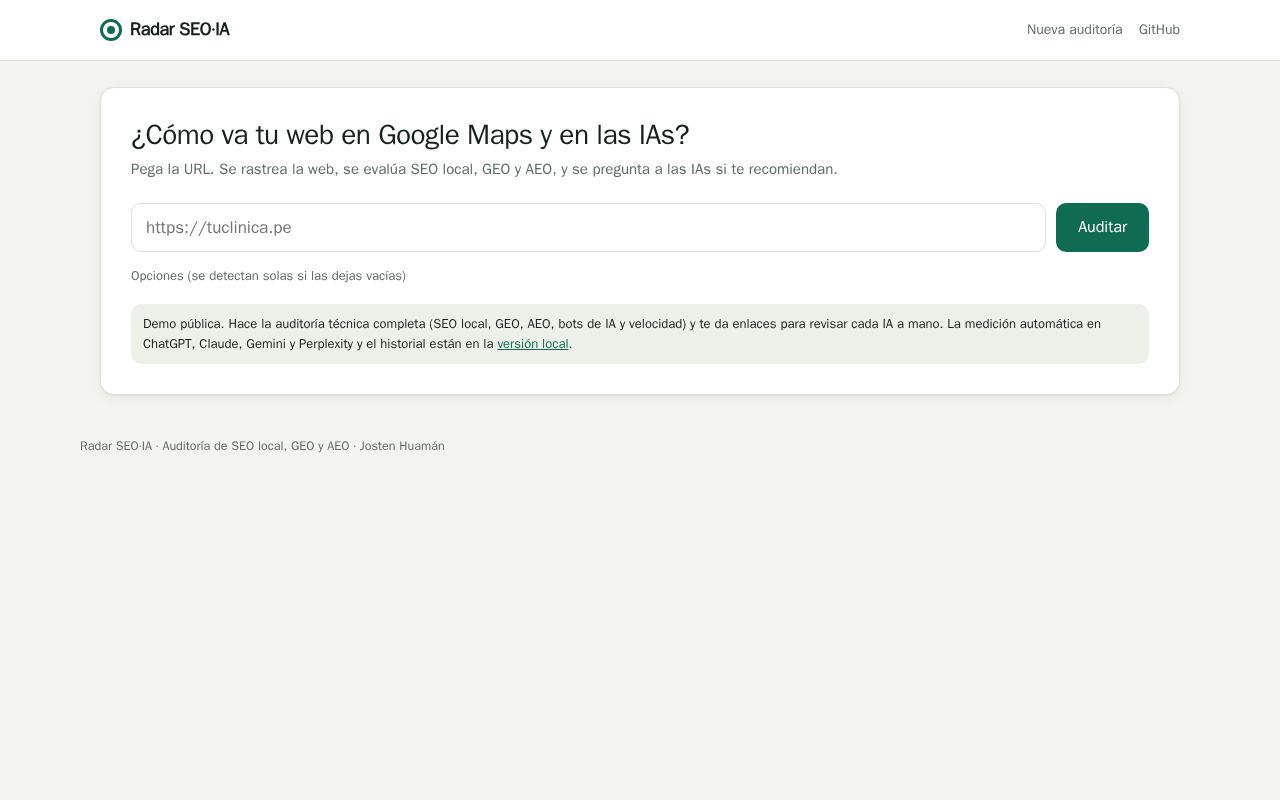
Task: Click the Auditar button
Action: [1102, 227]
